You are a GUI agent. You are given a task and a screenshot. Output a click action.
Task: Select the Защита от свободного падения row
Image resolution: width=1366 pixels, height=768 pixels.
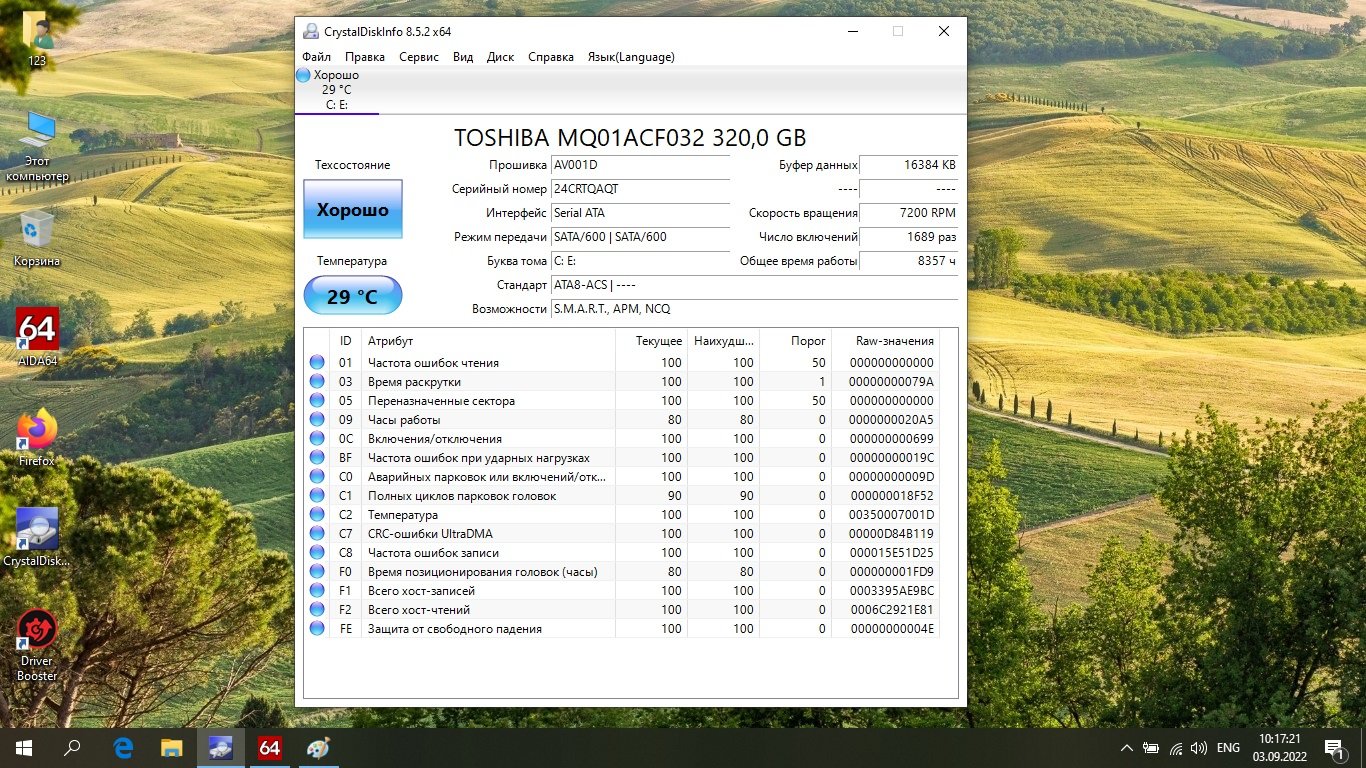pos(623,629)
